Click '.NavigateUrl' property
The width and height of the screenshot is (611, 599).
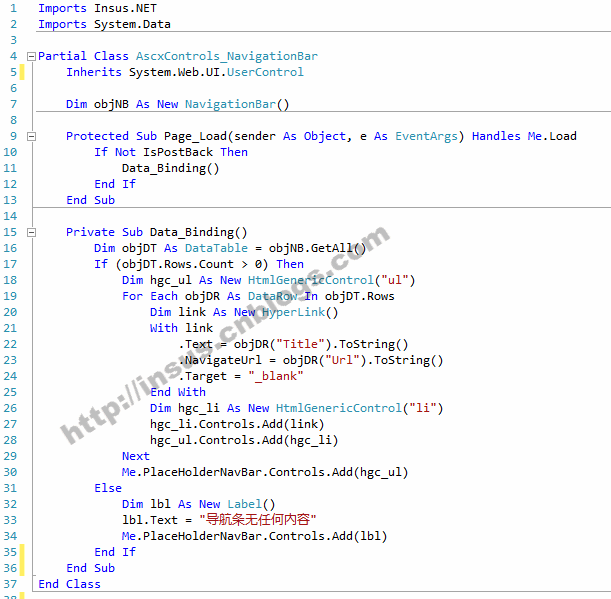(x=220, y=360)
